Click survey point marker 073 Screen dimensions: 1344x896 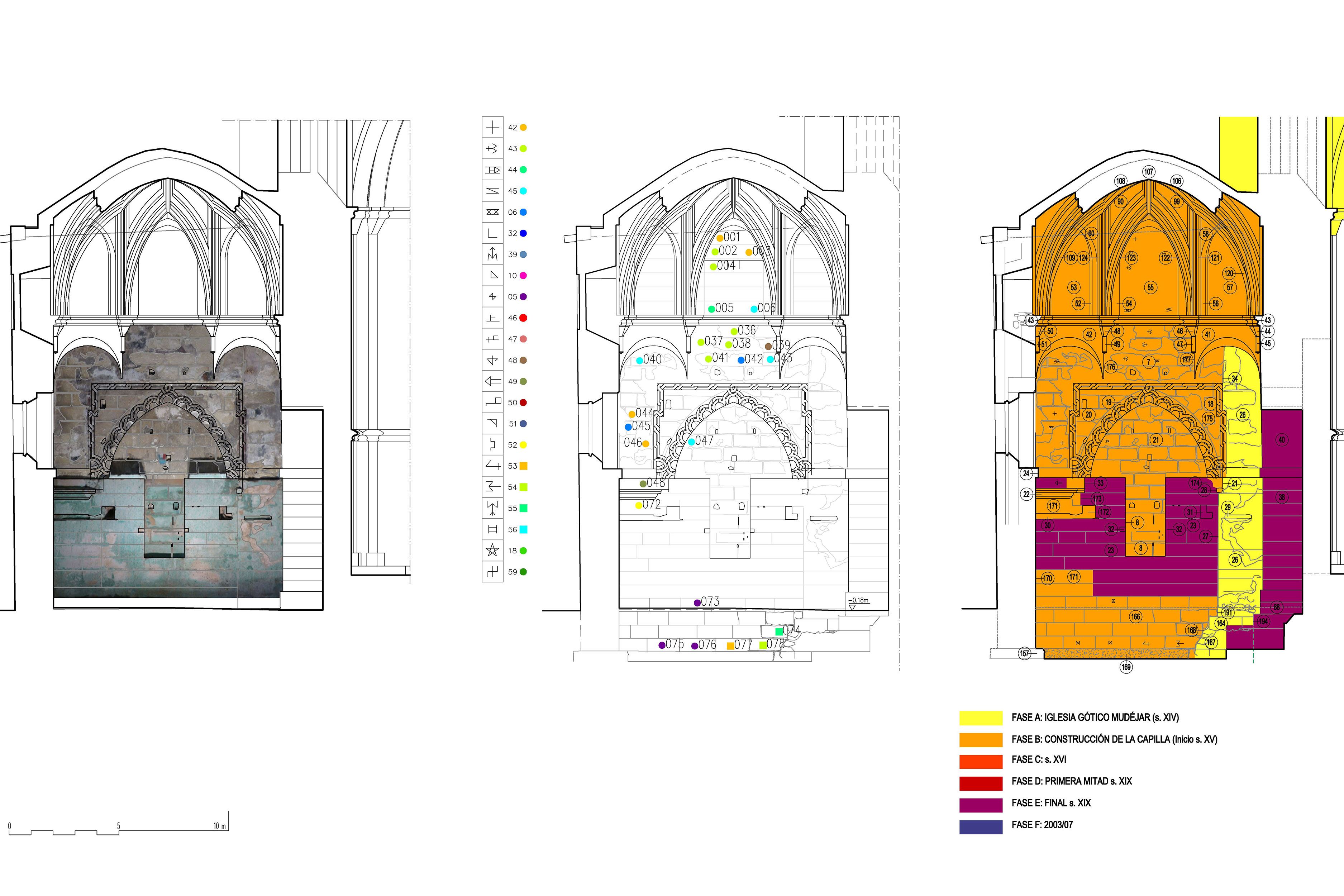pyautogui.click(x=697, y=603)
